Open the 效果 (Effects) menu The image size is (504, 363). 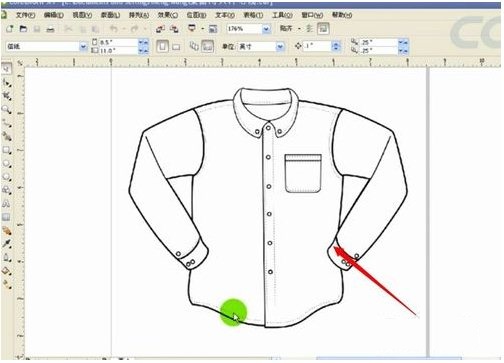(x=168, y=15)
